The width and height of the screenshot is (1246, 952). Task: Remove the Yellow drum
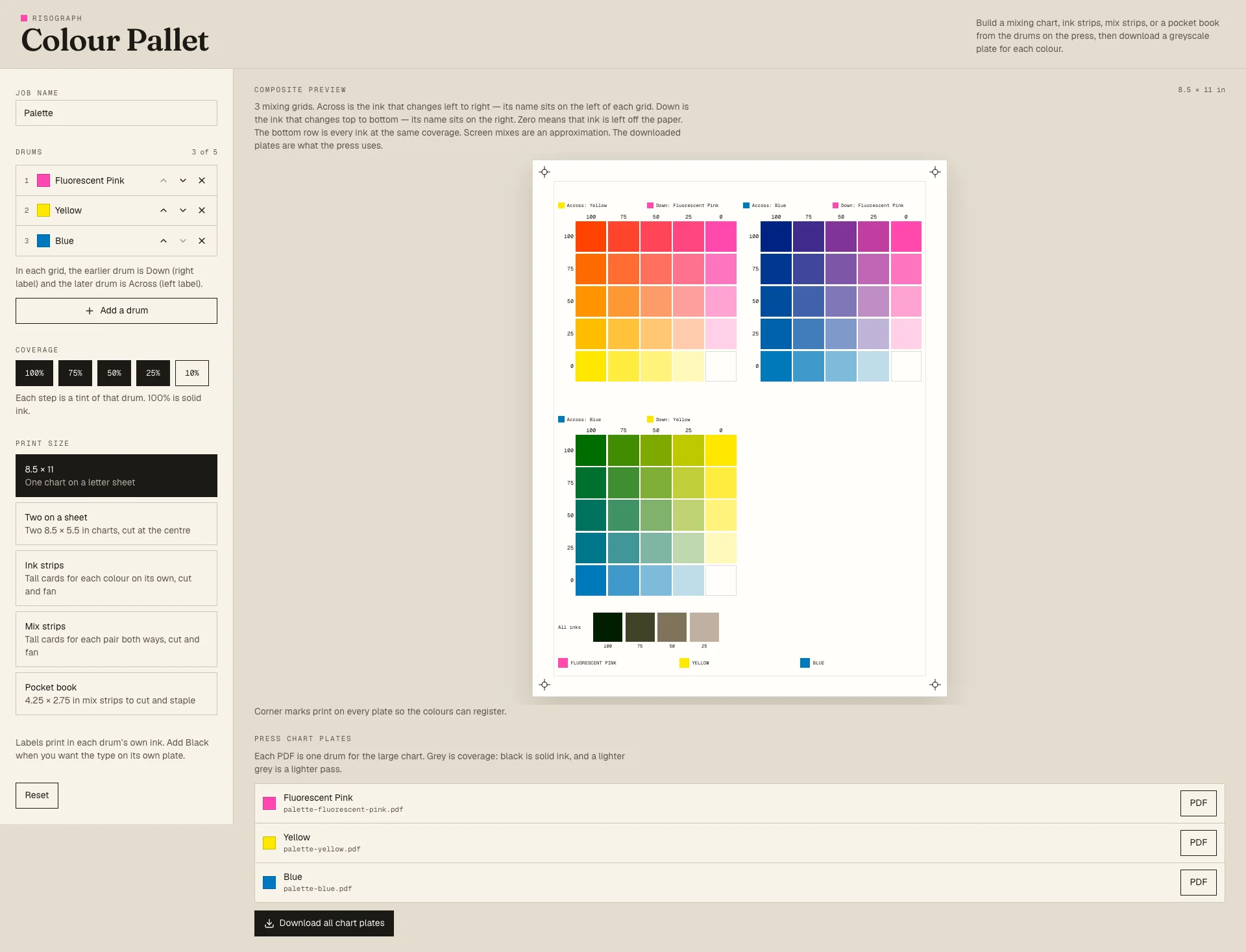202,210
